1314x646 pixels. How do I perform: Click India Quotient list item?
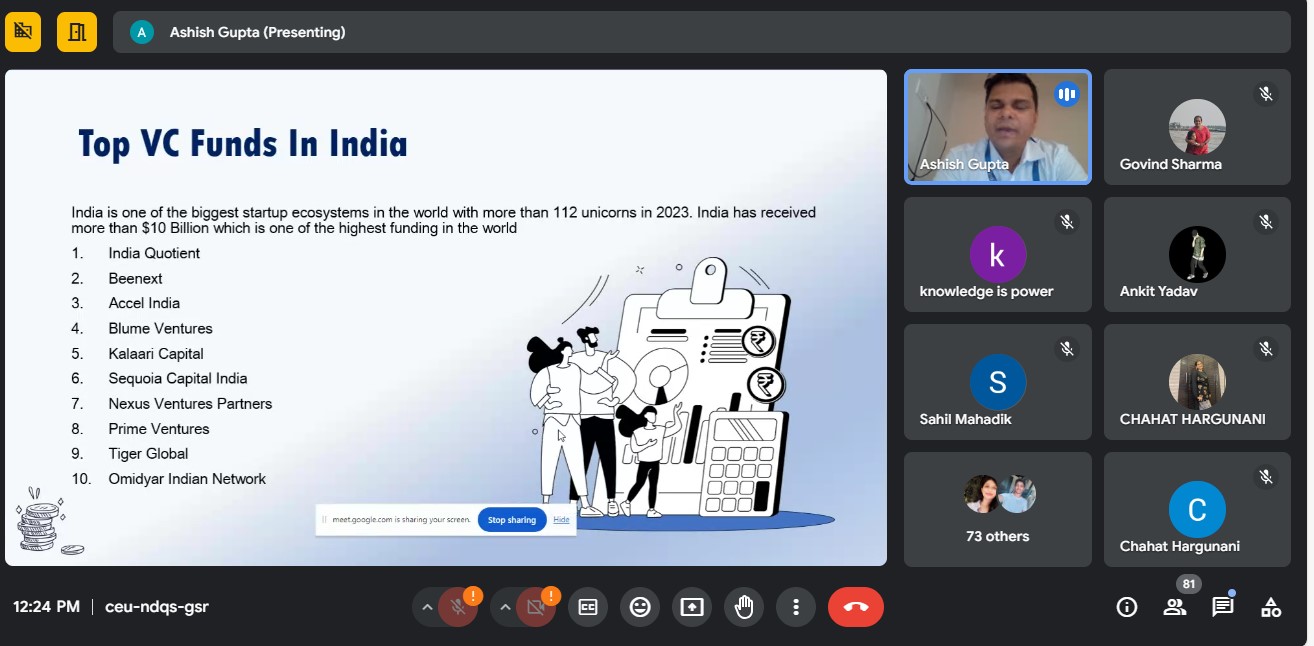[x=154, y=253]
